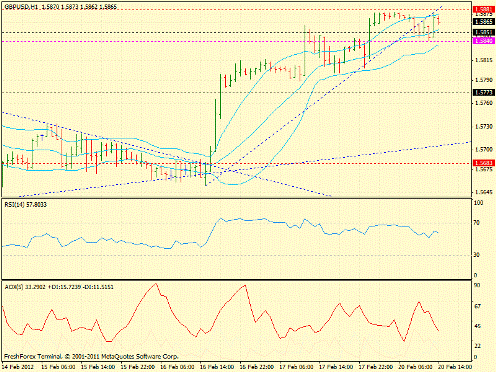Click the 15 Feb 22:00 time label
The height and width of the screenshot is (372, 496).
click(x=138, y=367)
